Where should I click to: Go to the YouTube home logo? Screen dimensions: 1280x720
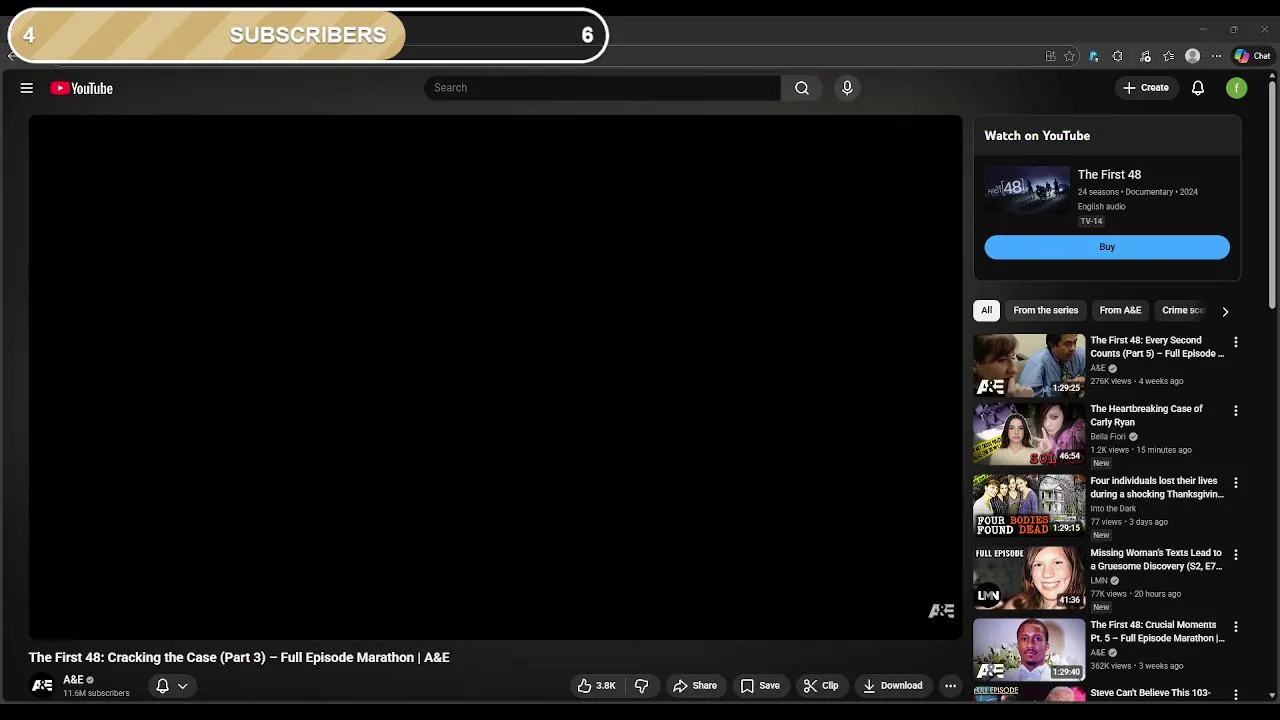click(82, 88)
